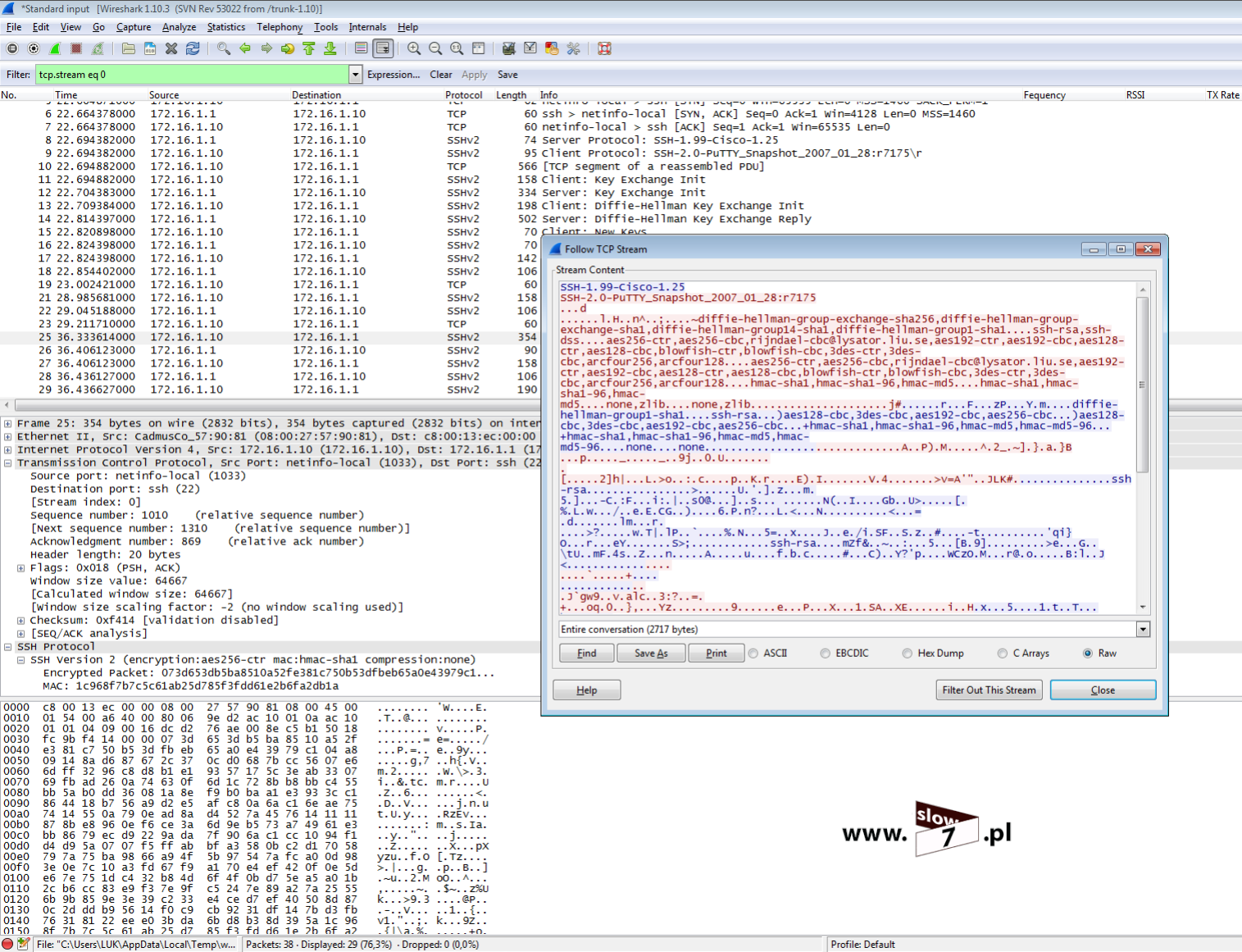The width and height of the screenshot is (1242, 952).
Task: Jump to last packet icon
Action: (x=330, y=48)
